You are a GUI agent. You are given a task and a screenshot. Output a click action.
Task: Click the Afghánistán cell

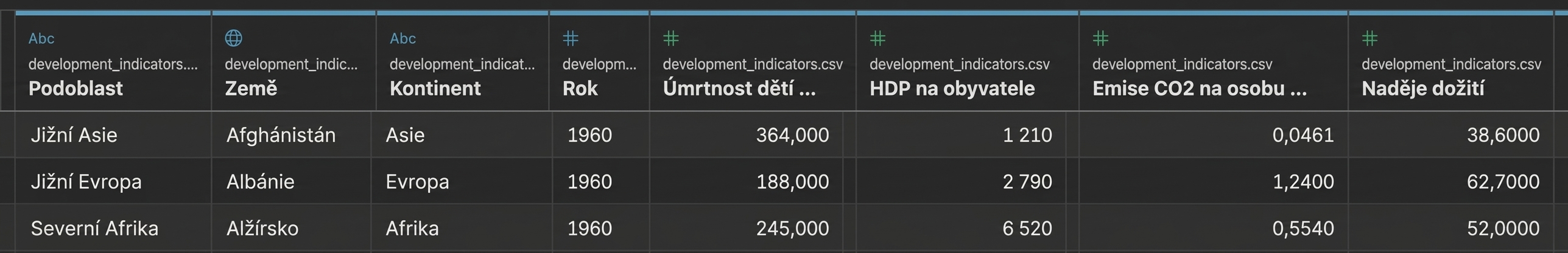click(x=281, y=134)
